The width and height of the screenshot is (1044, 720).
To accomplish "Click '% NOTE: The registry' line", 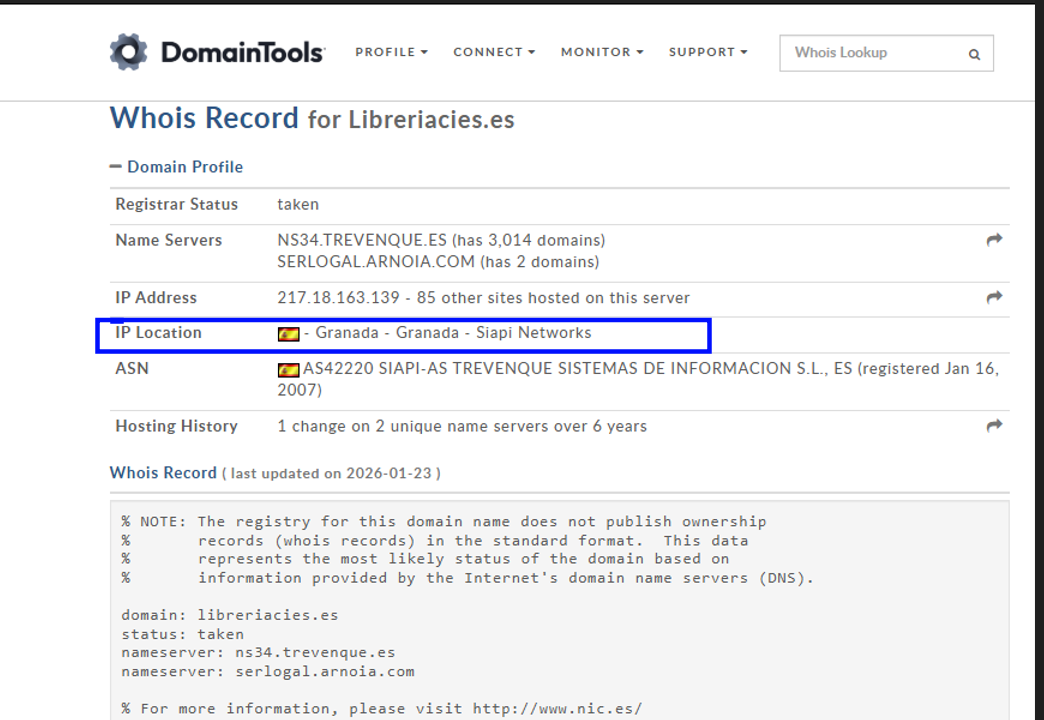I will [x=443, y=521].
